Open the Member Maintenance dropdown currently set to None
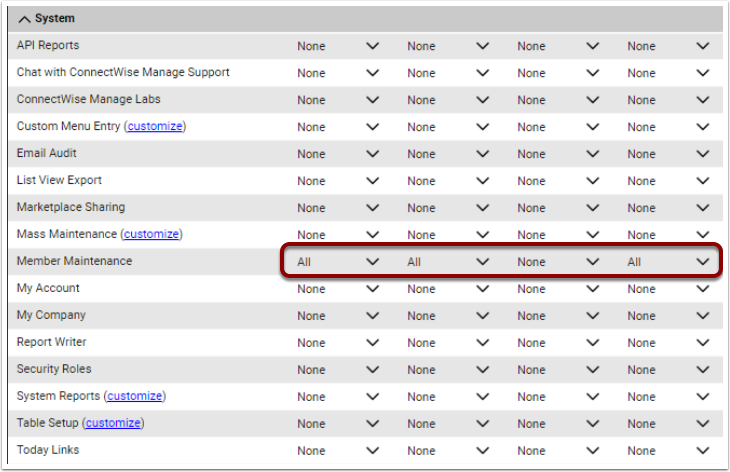The width and height of the screenshot is (730, 472). tap(558, 262)
